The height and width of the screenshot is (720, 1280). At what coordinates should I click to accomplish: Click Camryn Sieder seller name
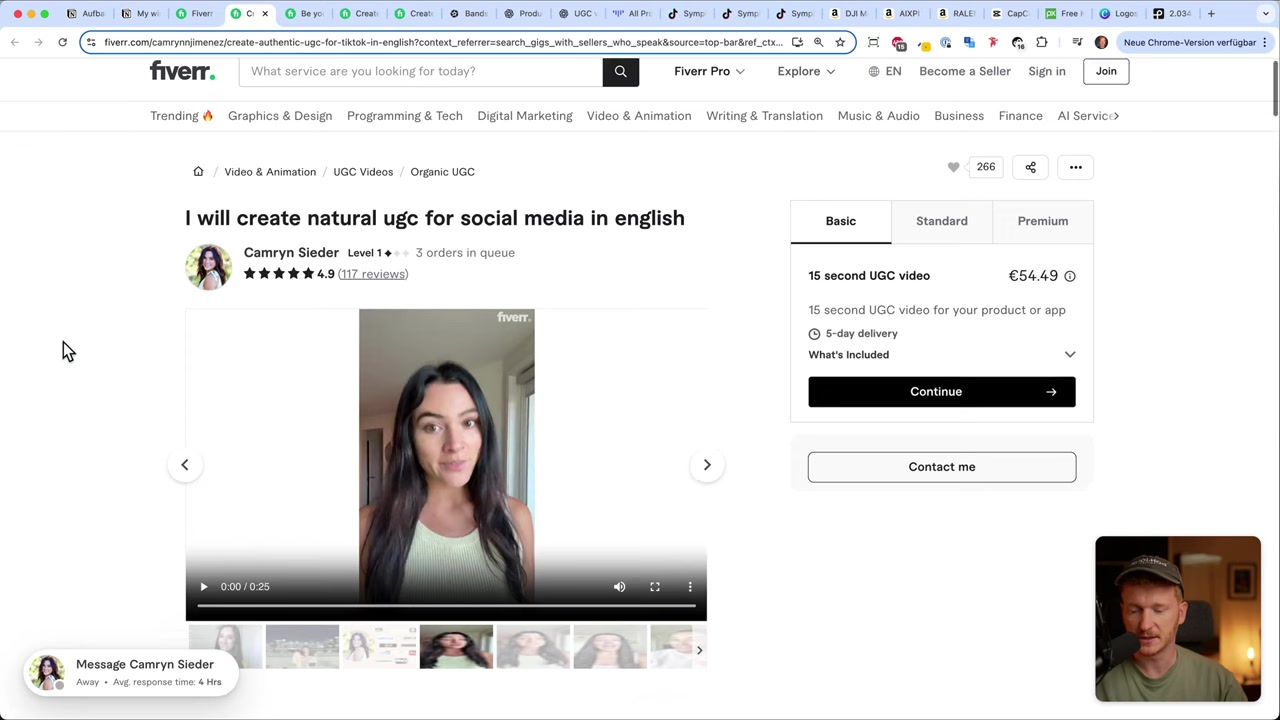point(291,253)
